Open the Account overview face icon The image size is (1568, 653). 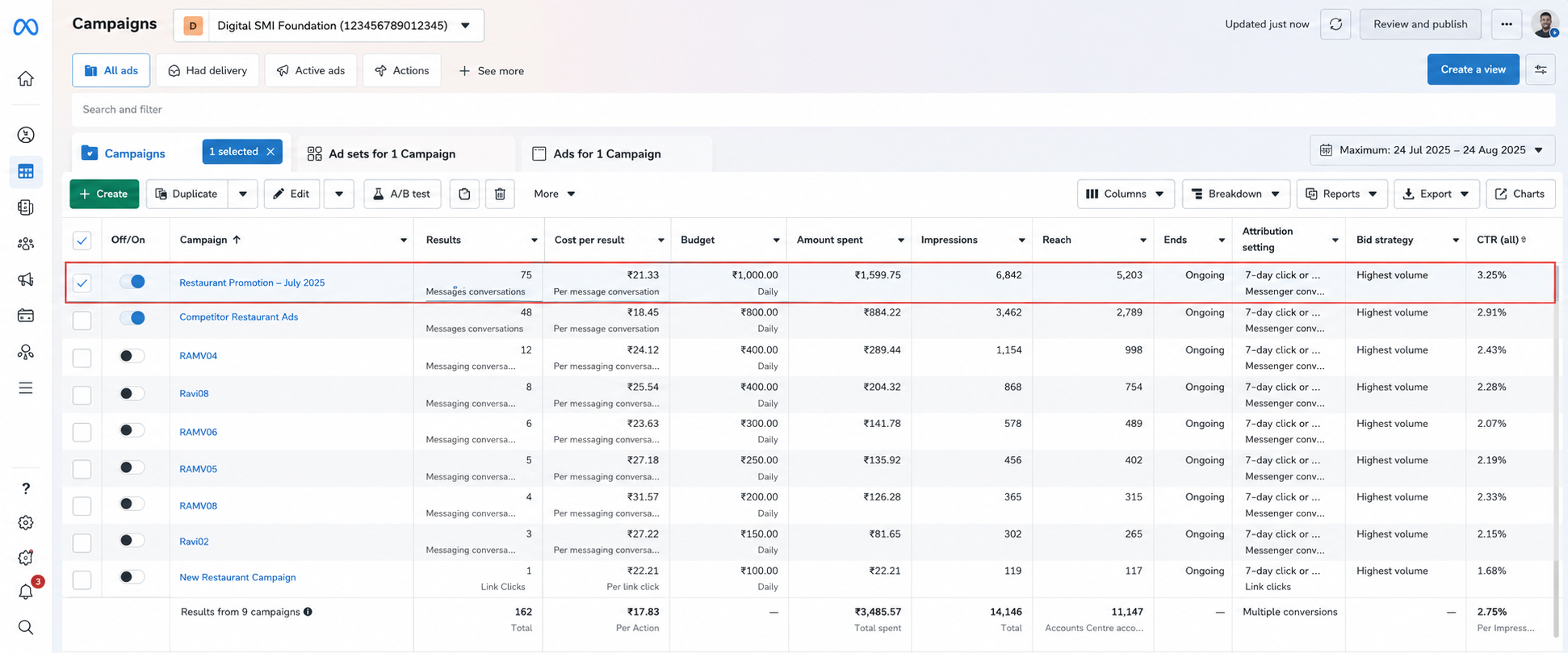click(x=26, y=135)
